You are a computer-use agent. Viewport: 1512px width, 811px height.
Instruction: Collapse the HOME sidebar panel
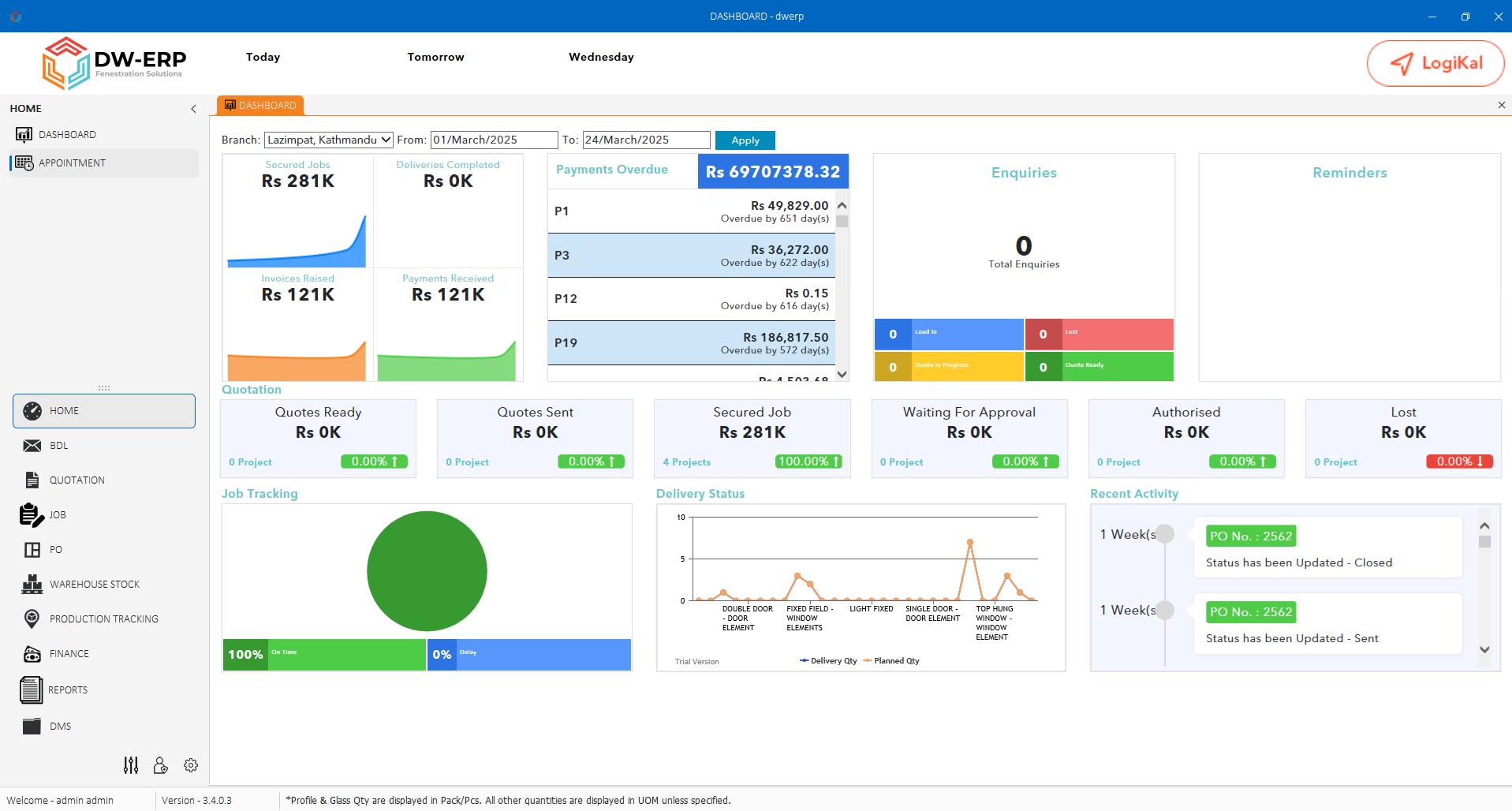click(193, 109)
